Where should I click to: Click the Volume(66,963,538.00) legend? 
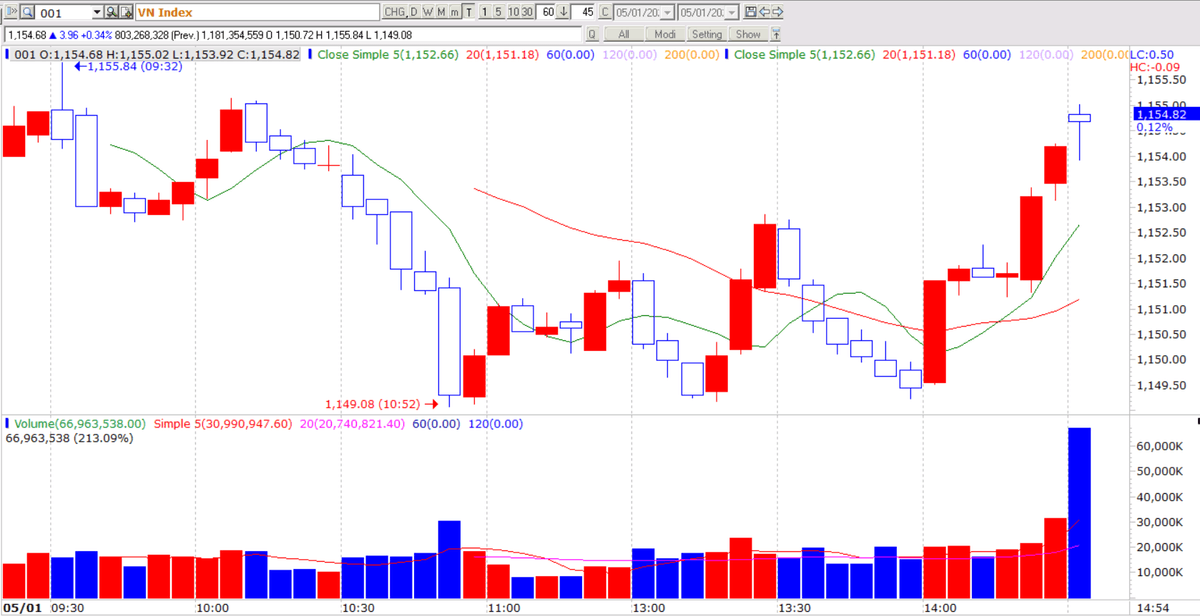81,424
